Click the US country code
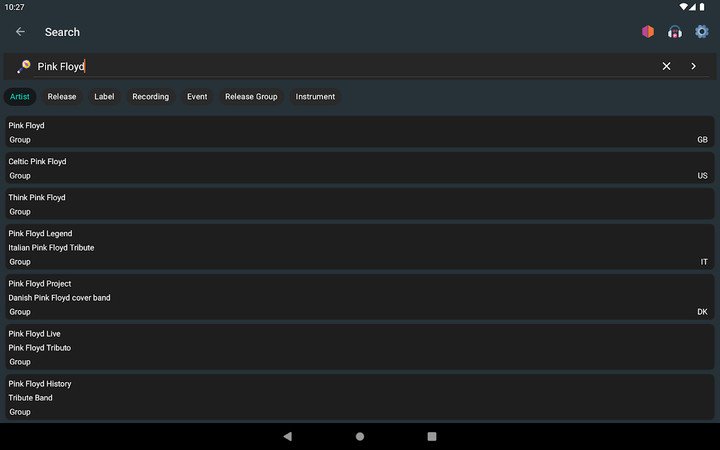This screenshot has height=450, width=720. click(x=702, y=175)
